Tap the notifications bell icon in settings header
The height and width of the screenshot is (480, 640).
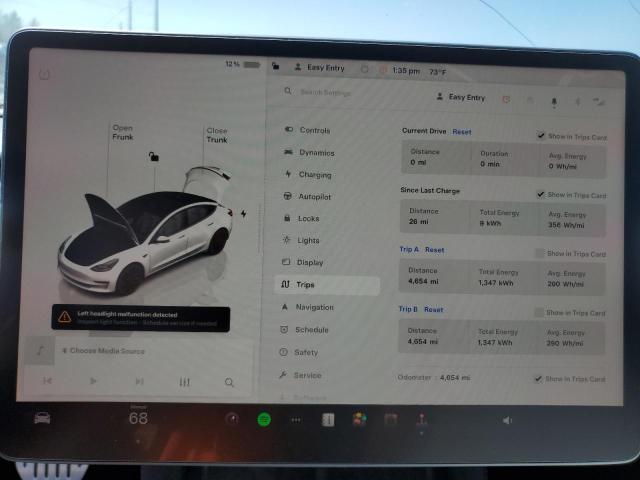(x=554, y=102)
